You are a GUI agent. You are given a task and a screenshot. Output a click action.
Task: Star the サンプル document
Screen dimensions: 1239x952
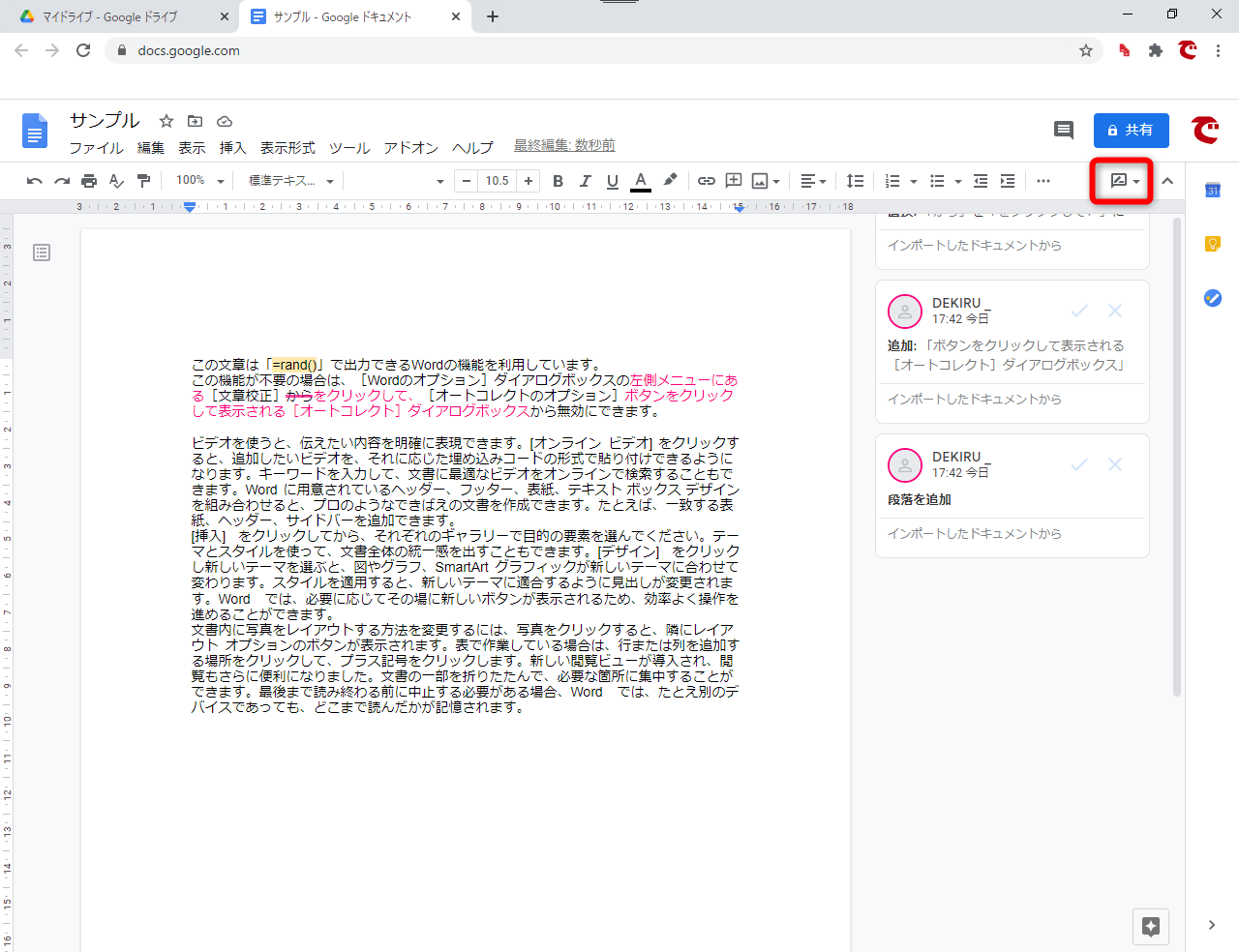coord(166,121)
